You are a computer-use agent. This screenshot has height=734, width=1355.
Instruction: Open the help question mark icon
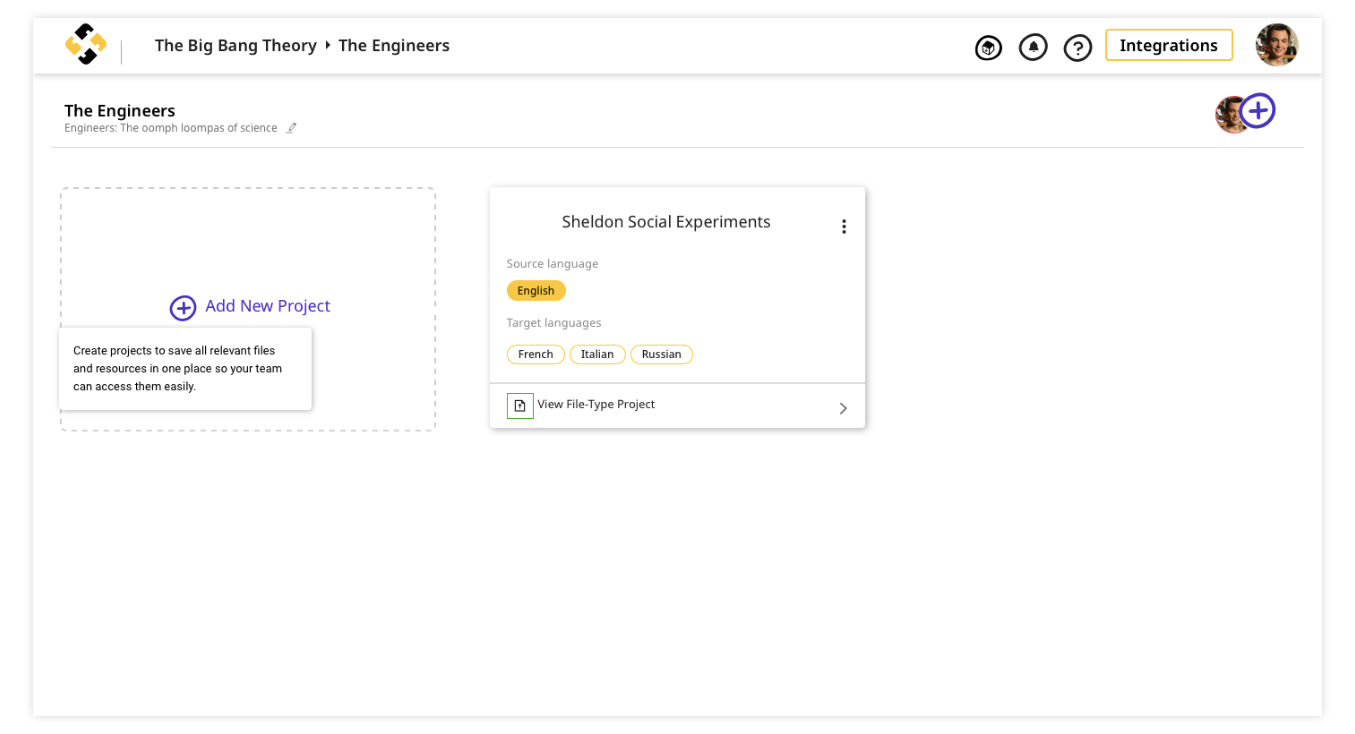(1077, 47)
